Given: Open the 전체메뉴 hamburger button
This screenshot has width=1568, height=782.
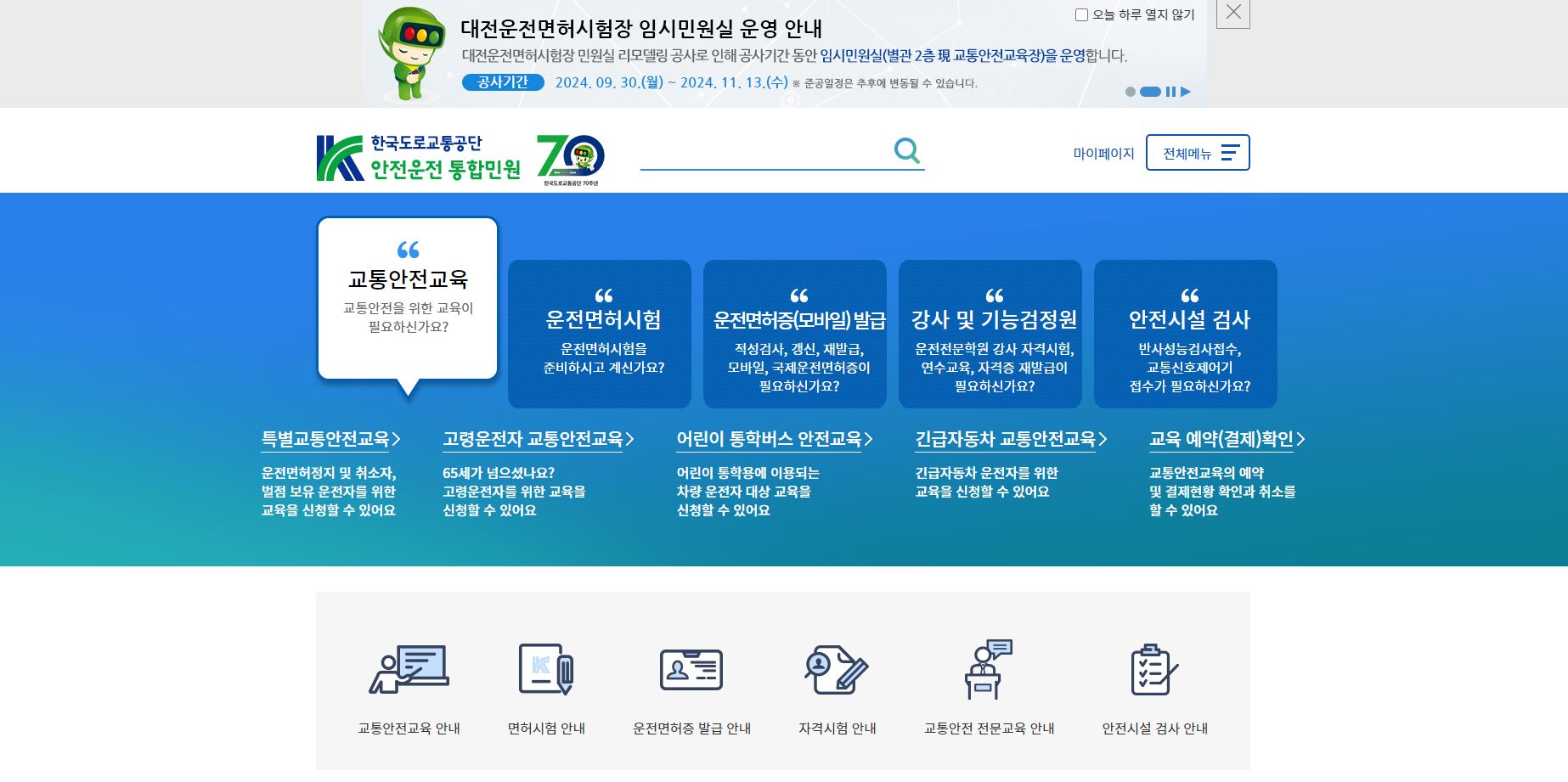Looking at the screenshot, I should (1198, 153).
